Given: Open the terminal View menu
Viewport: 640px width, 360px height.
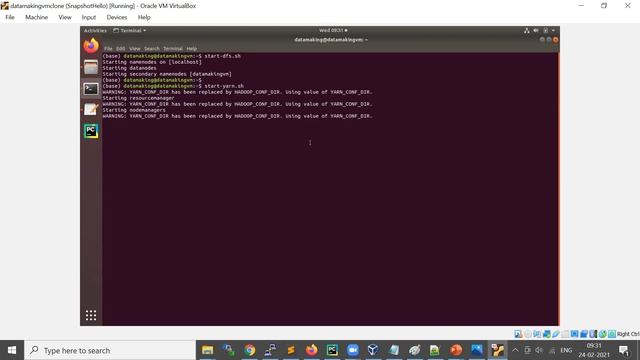Looking at the screenshot, I should tap(135, 49).
